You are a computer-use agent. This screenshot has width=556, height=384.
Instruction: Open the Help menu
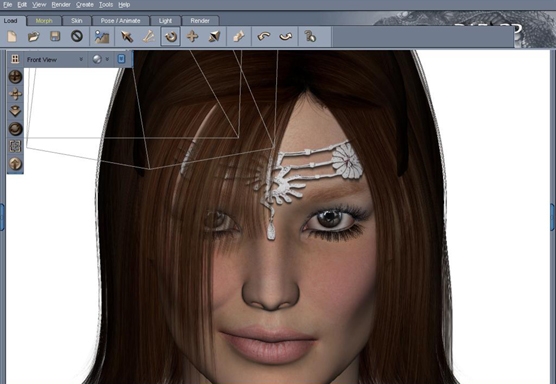point(124,5)
